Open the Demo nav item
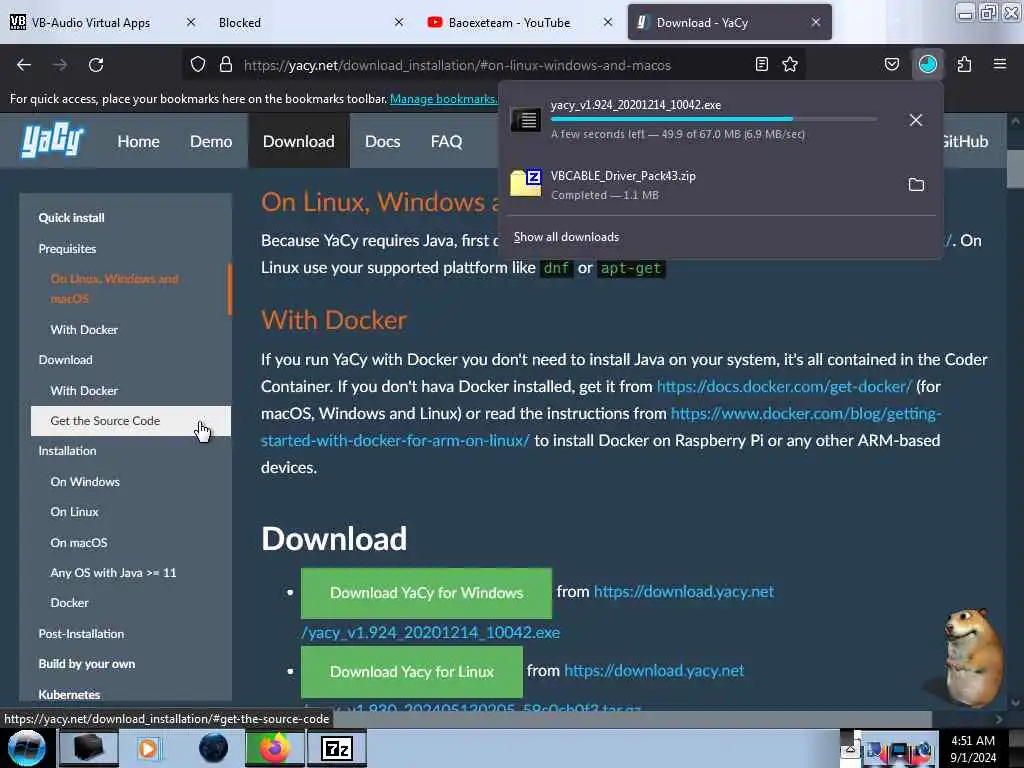Screen dimensions: 1024x768 click(211, 141)
